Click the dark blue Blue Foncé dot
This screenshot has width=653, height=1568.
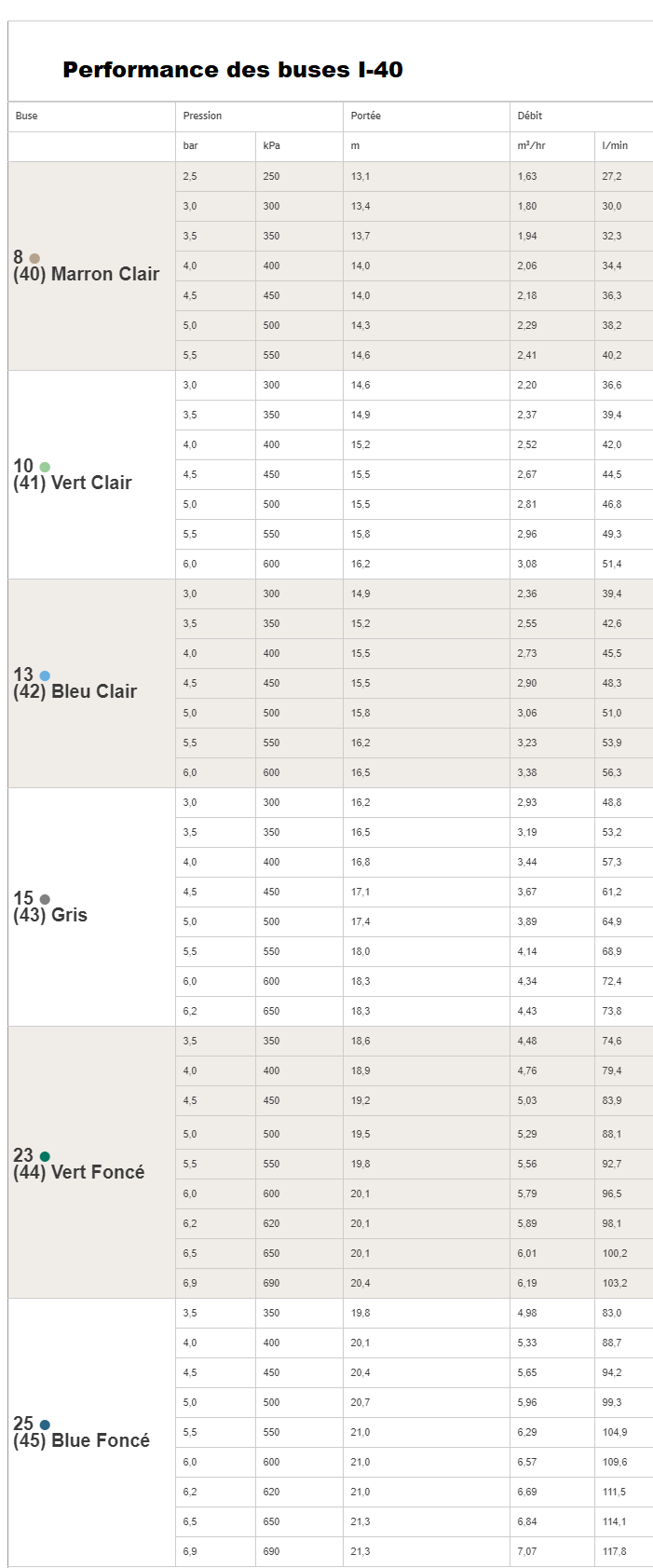coord(45,1425)
